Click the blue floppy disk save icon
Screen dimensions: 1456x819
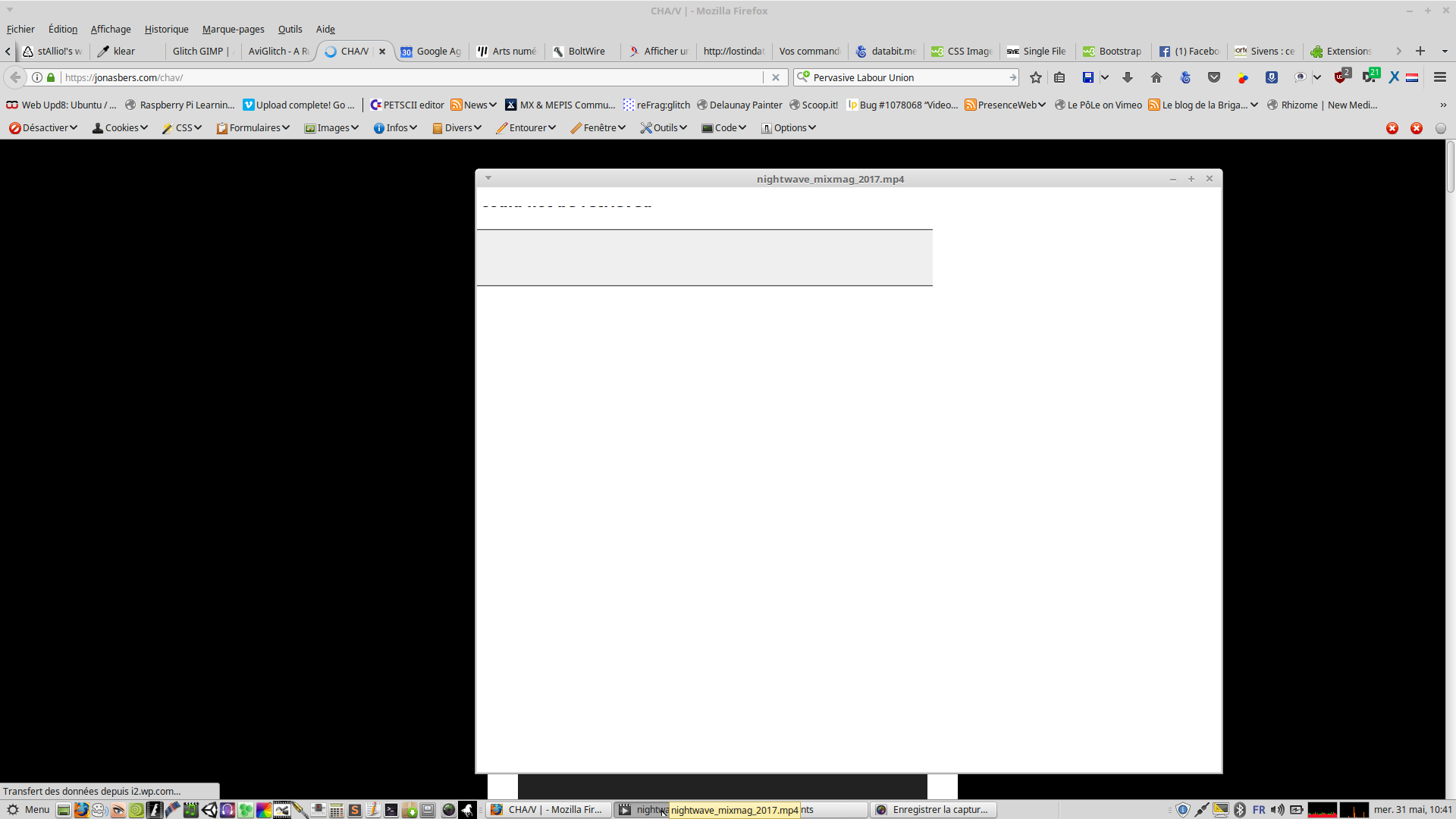1088,77
